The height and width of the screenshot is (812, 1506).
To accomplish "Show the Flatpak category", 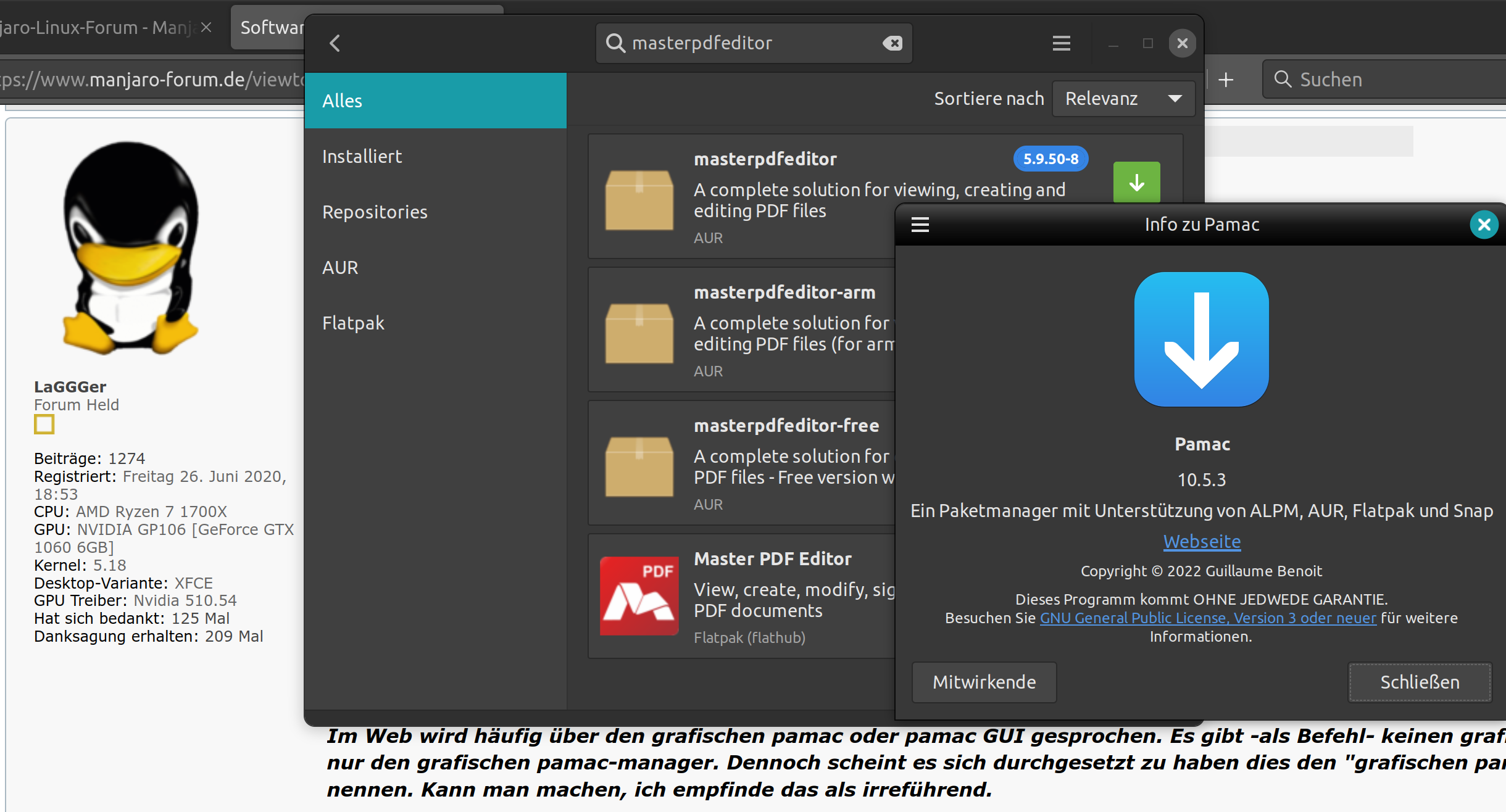I will [x=353, y=323].
